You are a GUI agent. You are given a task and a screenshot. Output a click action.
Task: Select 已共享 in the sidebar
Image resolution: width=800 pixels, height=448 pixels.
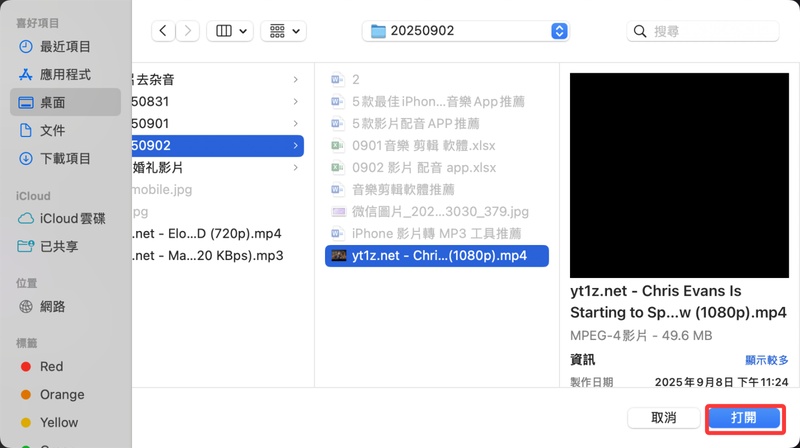[59, 246]
